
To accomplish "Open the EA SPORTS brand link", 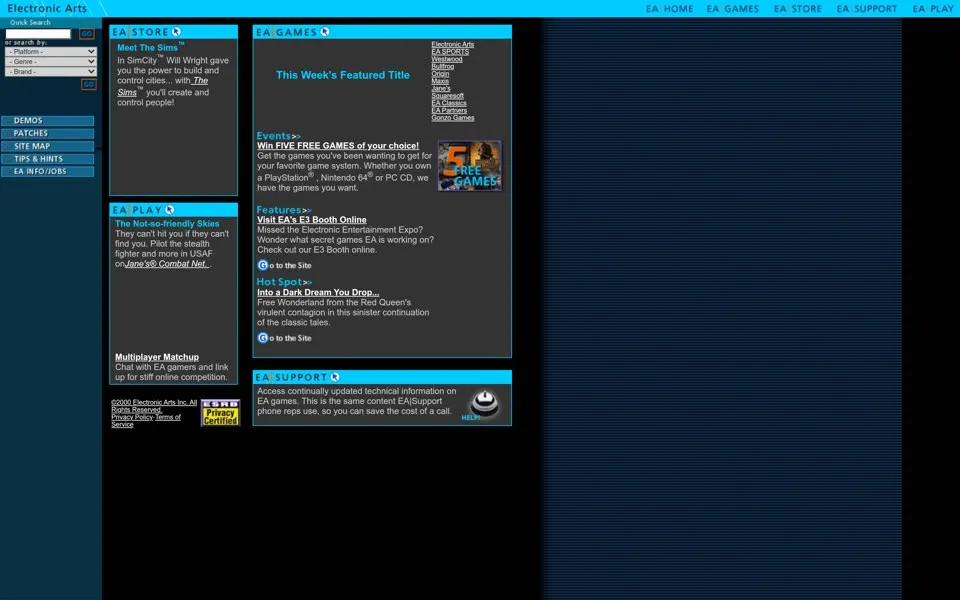I will pos(450,51).
